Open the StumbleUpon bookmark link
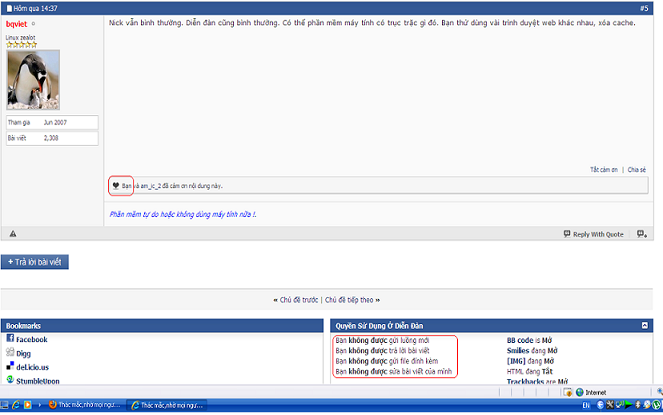Screen dimensions: 663x415 pos(38,381)
